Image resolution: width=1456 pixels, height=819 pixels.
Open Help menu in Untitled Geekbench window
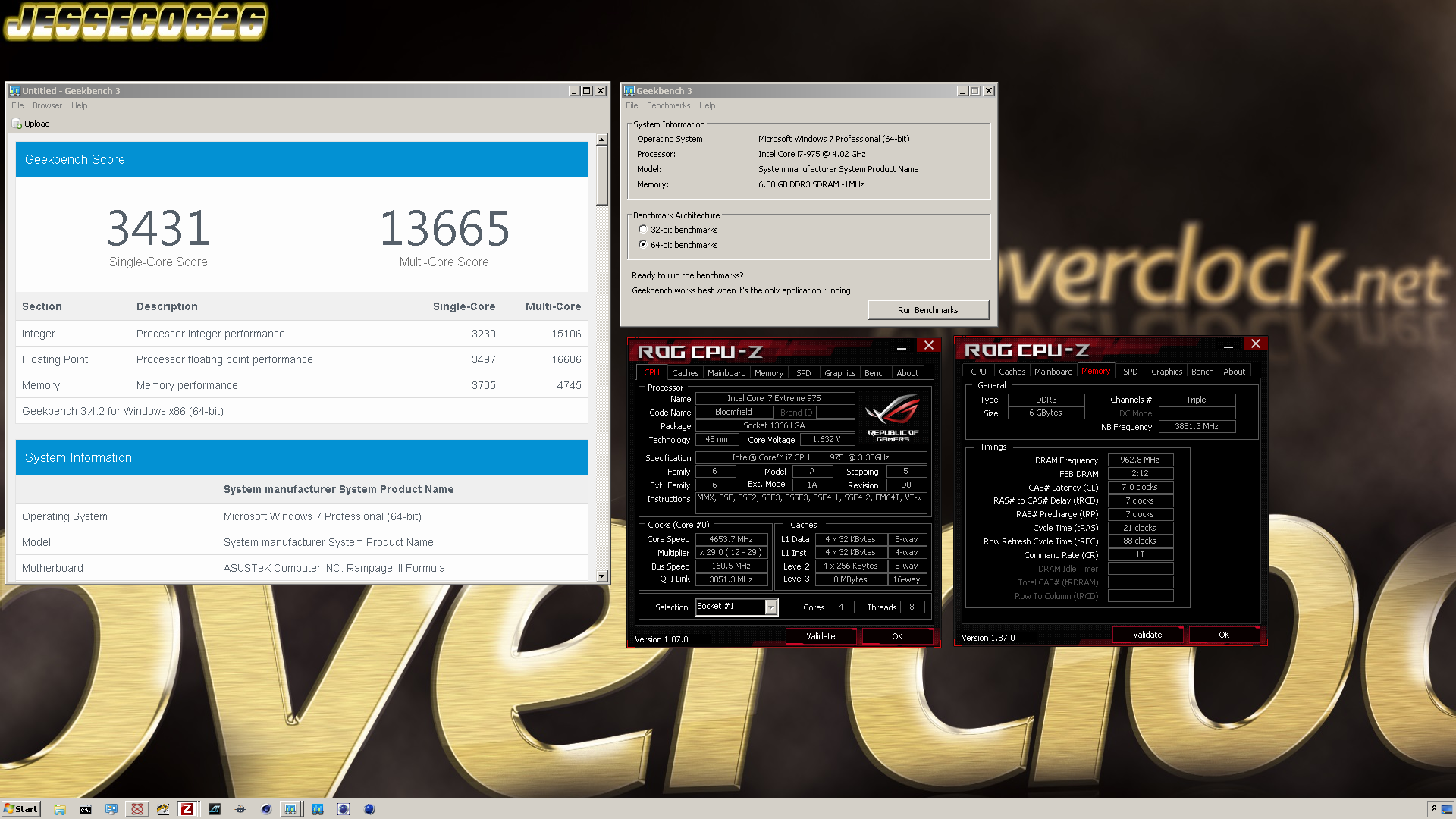[x=80, y=105]
